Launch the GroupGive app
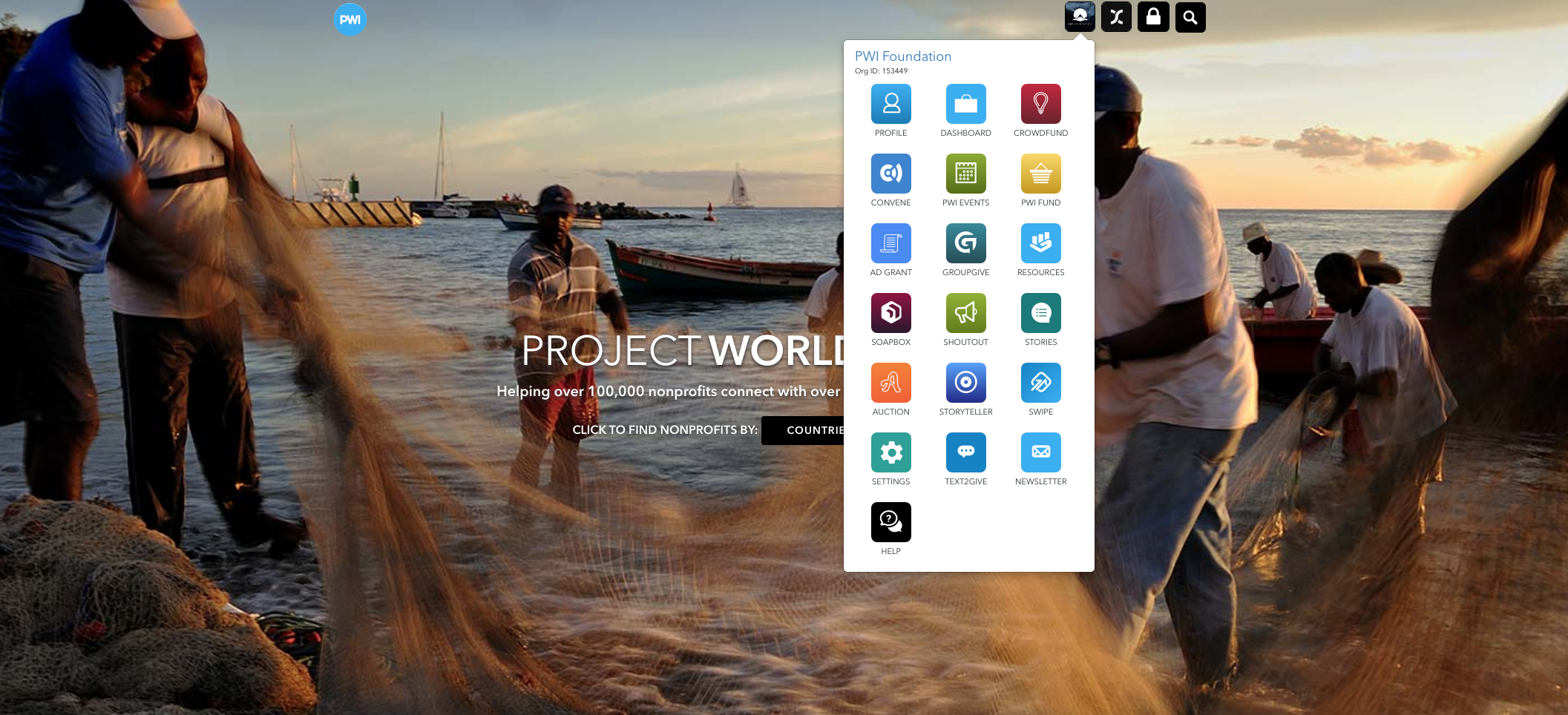 [x=965, y=243]
